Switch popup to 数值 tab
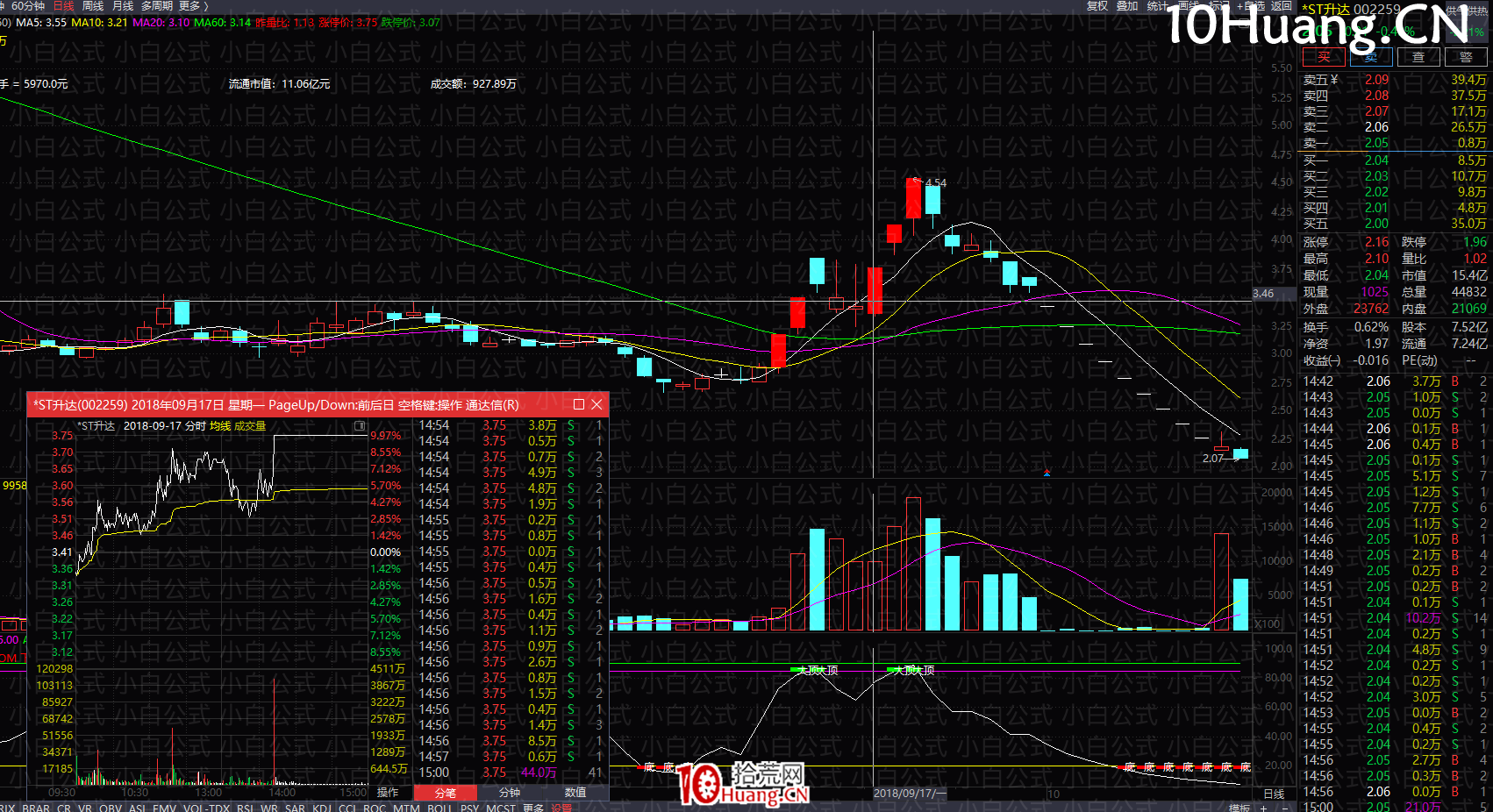This screenshot has height=812, width=1493. (x=575, y=793)
